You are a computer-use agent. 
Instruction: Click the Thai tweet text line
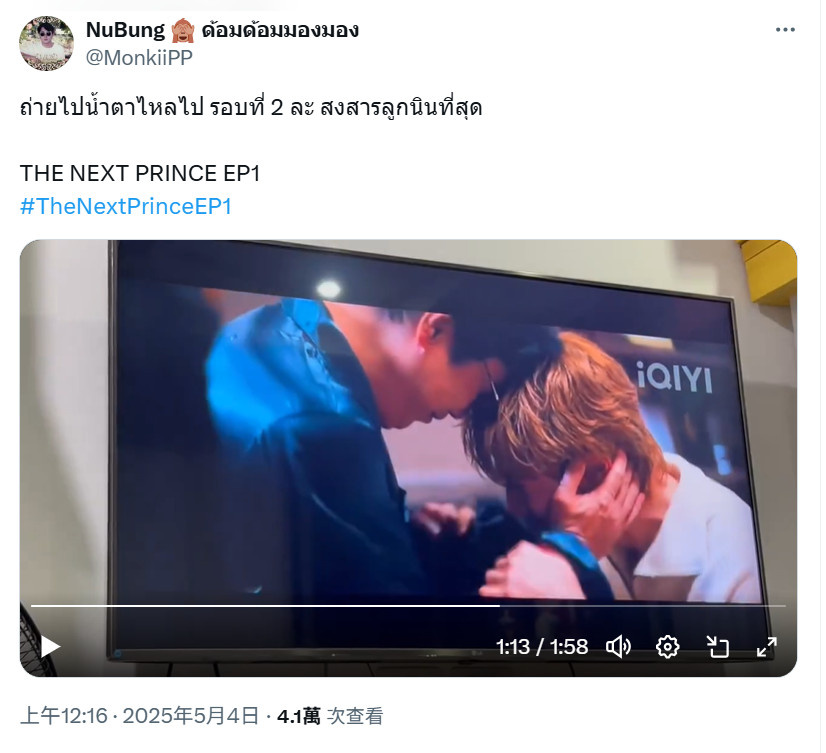click(251, 107)
